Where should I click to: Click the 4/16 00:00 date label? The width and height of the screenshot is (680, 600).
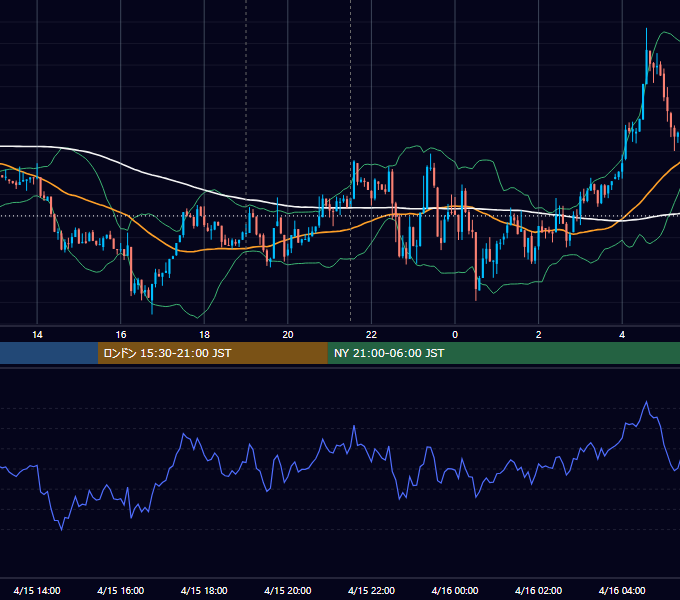coord(455,590)
